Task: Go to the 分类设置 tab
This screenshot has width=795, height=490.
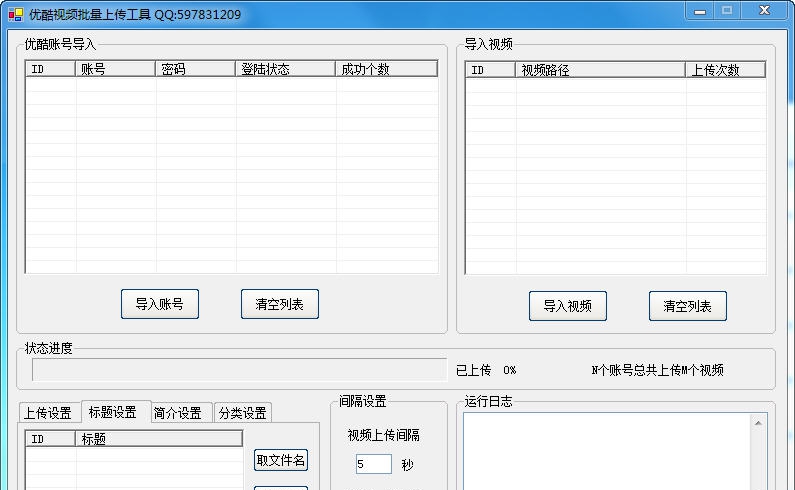Action: (243, 413)
